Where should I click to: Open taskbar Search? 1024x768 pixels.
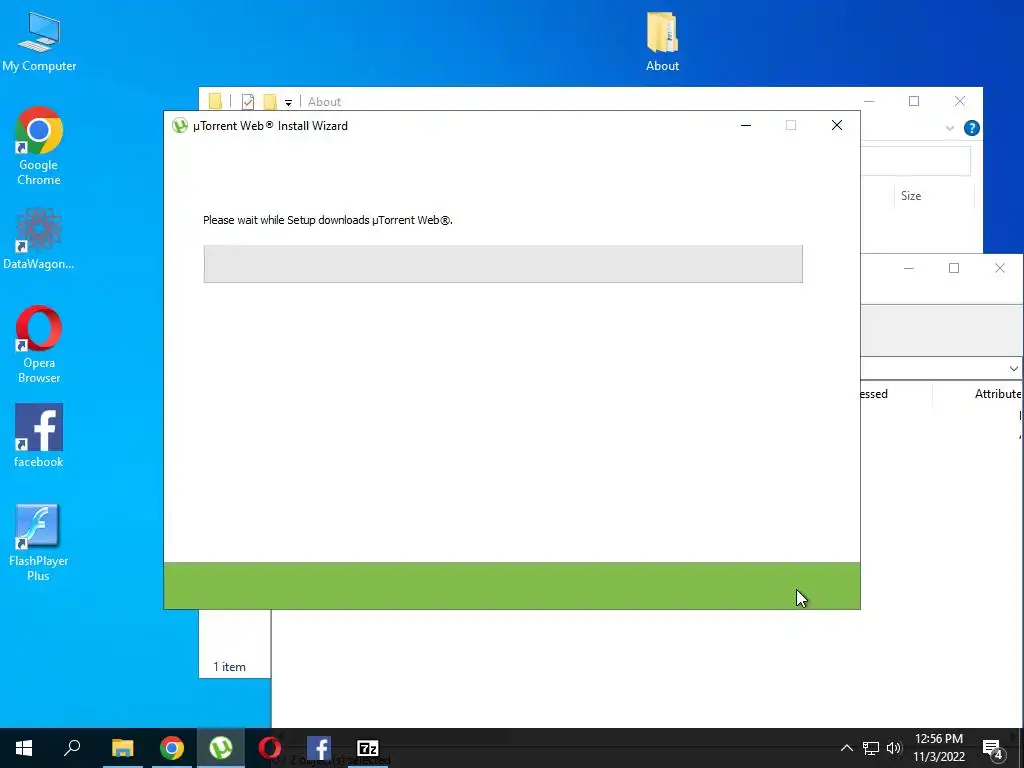(72, 748)
